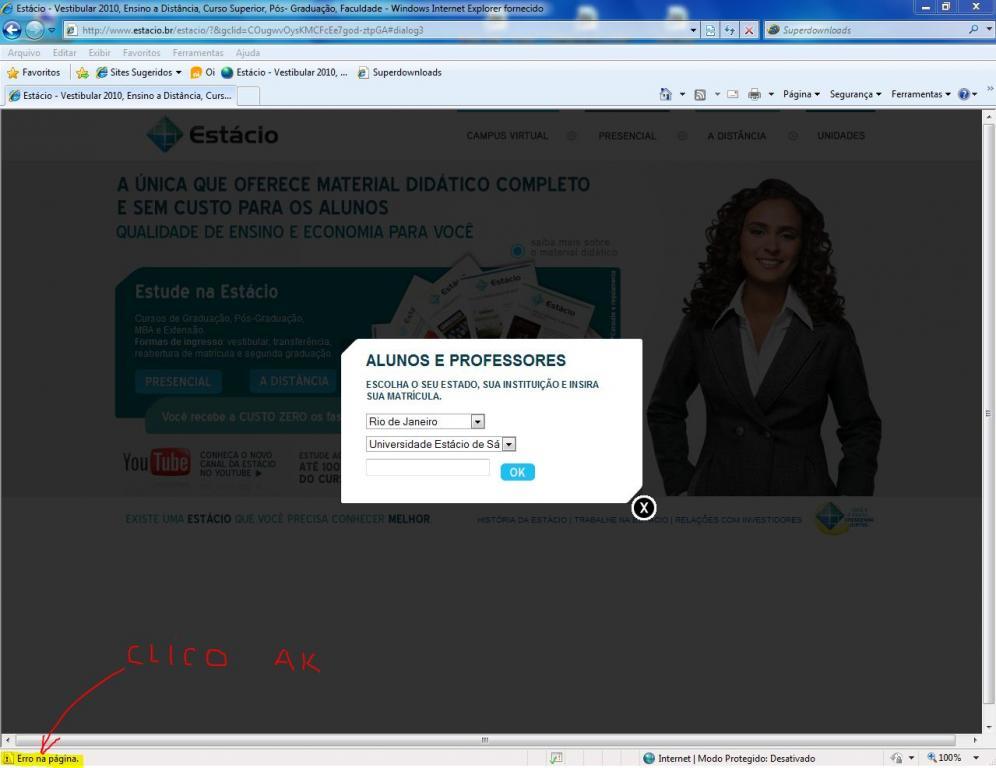Click the blue Help question mark icon
This screenshot has width=996, height=768.
click(x=964, y=94)
